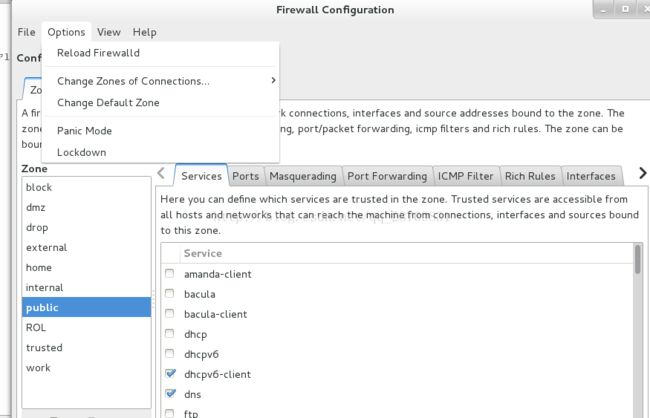The image size is (650, 418).
Task: Open the Help menu
Action: [144, 32]
